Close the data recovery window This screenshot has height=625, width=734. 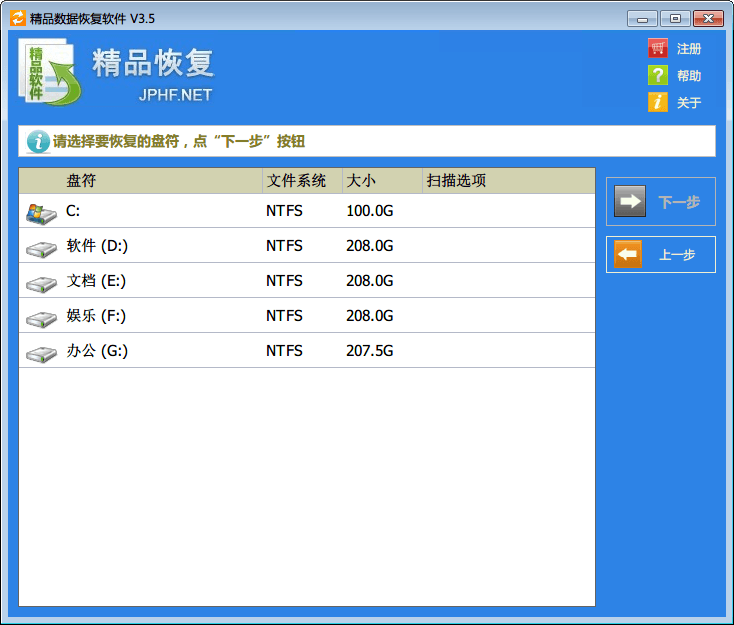click(x=708, y=19)
